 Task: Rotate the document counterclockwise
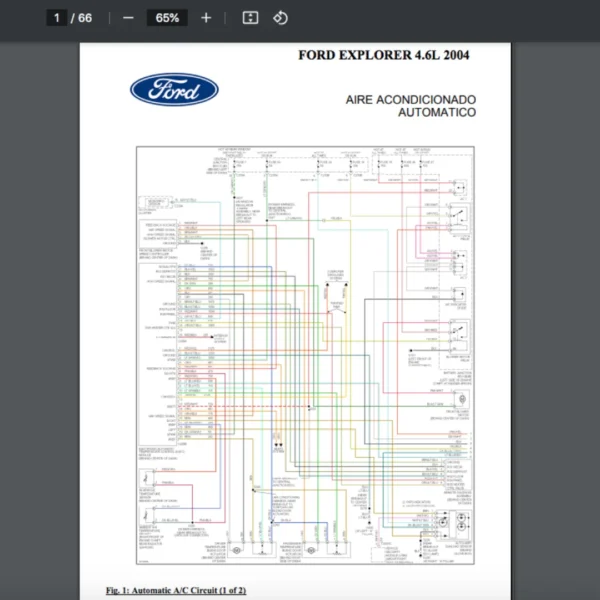point(280,18)
